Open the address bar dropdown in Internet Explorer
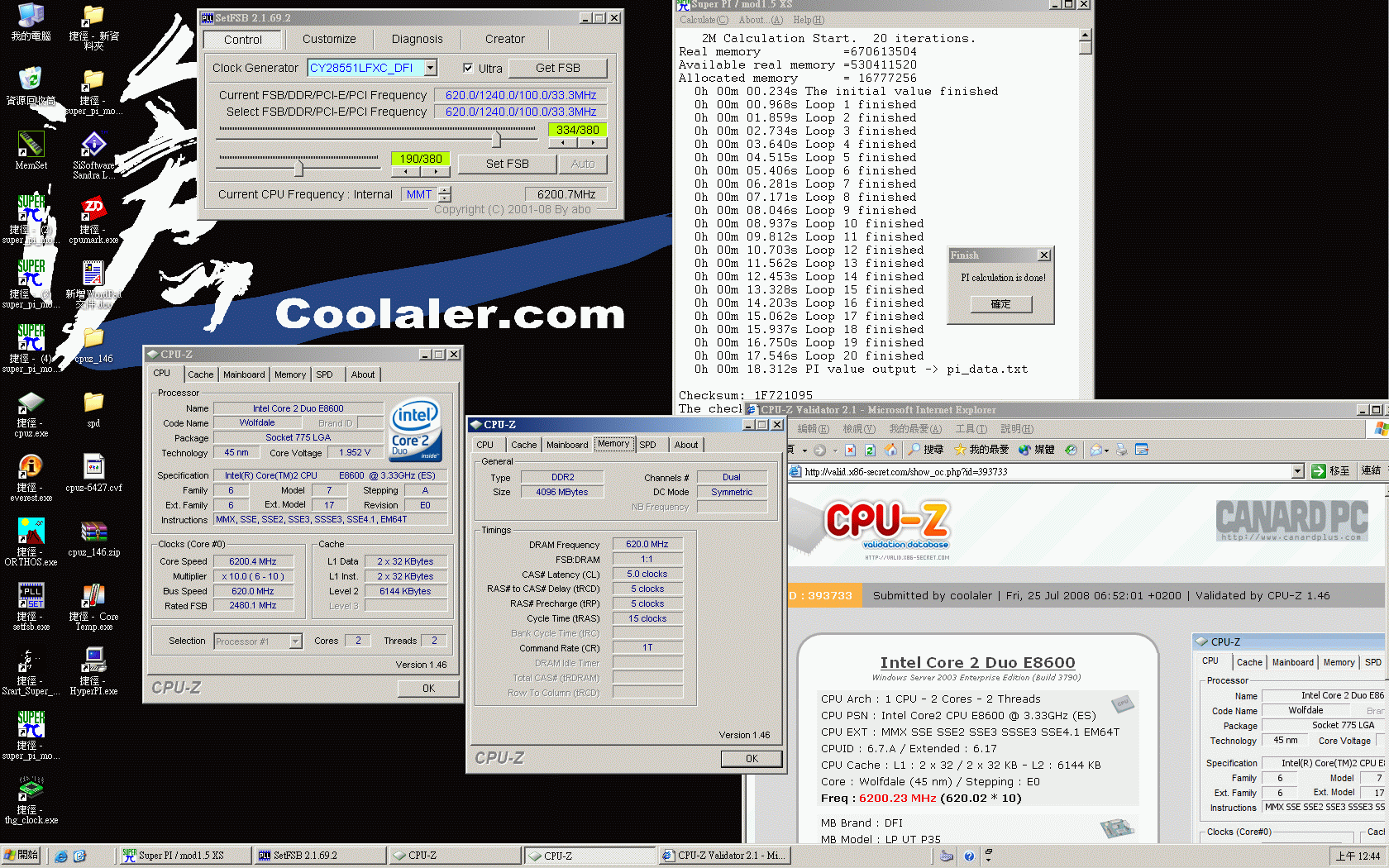This screenshot has height=868, width=1389. pos(1297,471)
